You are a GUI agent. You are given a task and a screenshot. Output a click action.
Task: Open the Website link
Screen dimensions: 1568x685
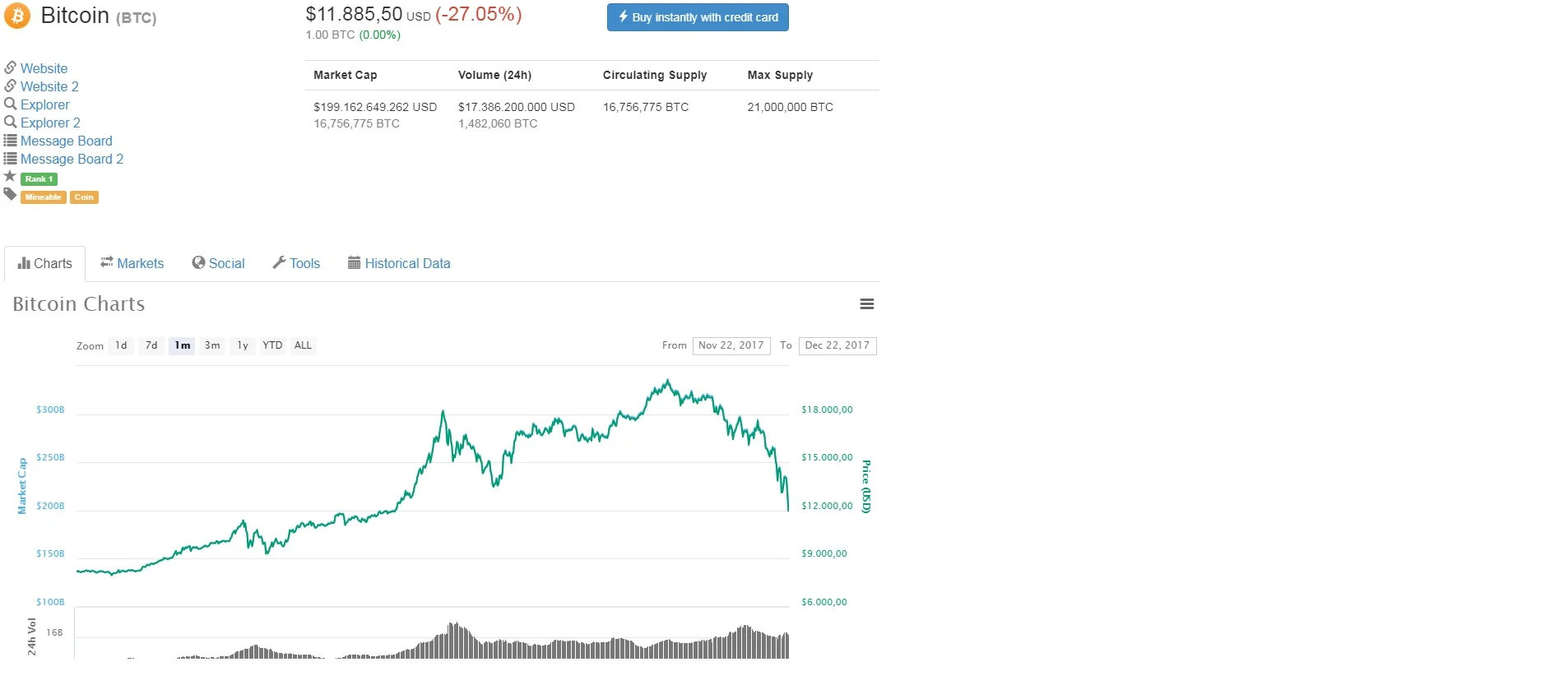[44, 68]
